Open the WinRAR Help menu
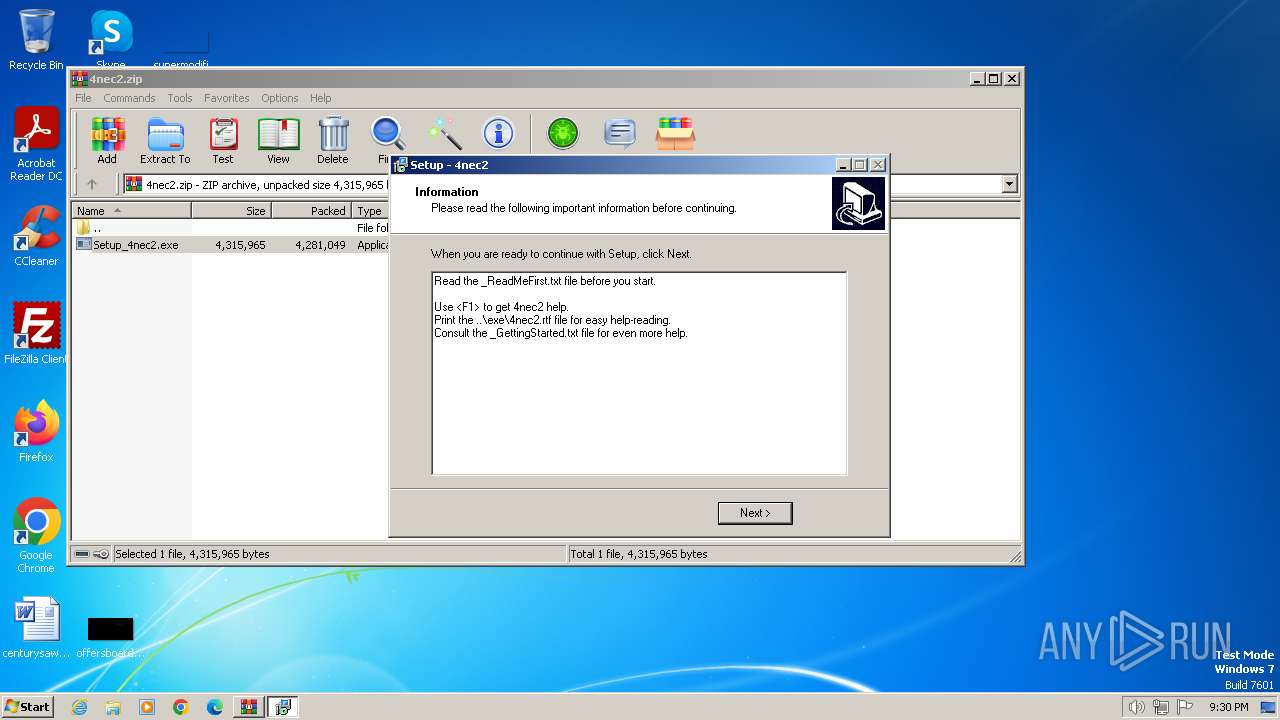The image size is (1280, 720). (x=320, y=98)
